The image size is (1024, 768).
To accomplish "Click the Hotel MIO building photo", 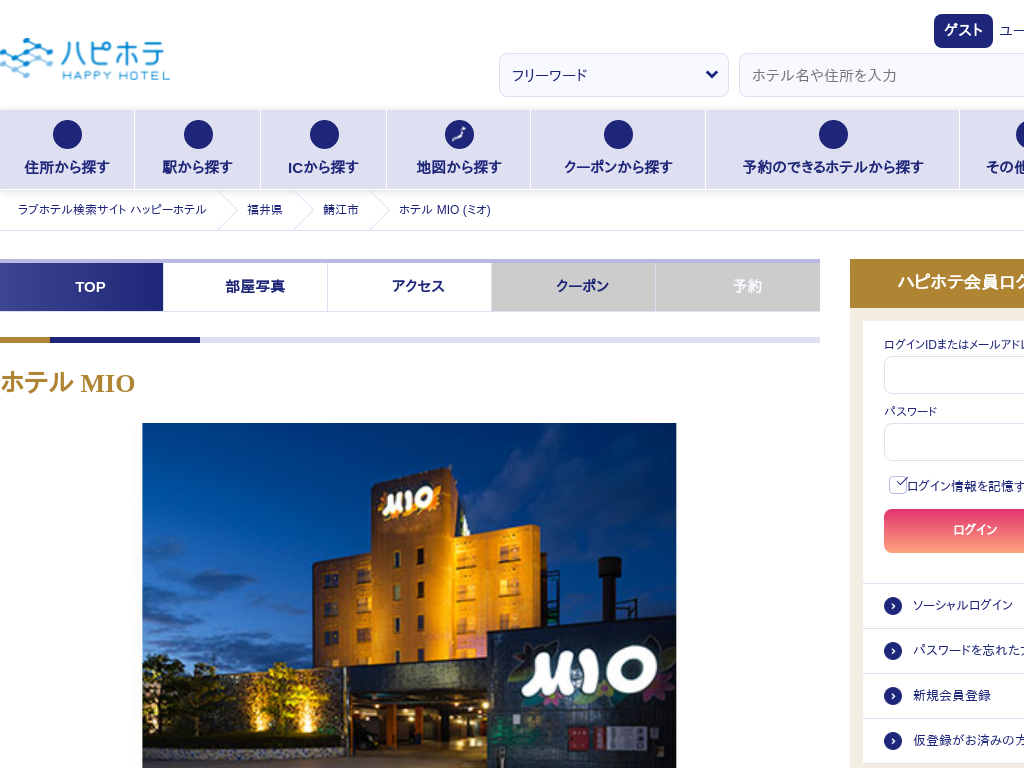I will (x=409, y=596).
